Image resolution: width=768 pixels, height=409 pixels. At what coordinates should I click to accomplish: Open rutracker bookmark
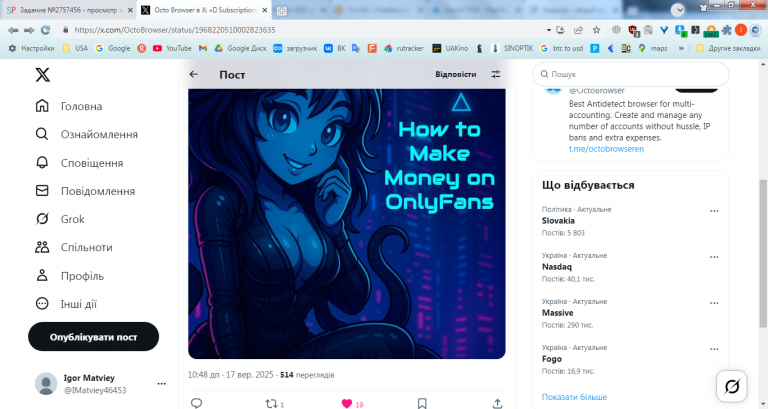404,48
